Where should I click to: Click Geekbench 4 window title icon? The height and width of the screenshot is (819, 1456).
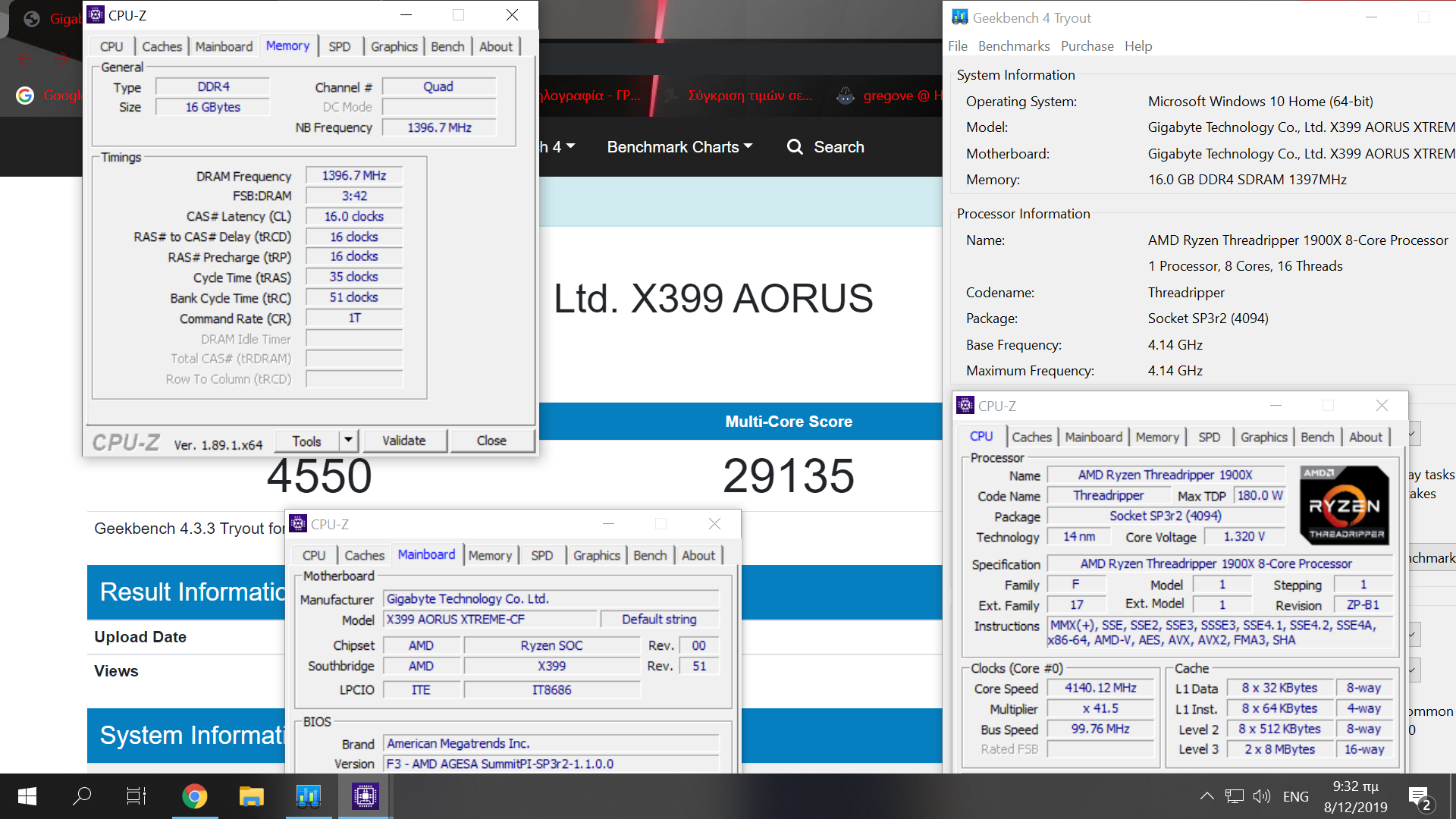click(960, 17)
